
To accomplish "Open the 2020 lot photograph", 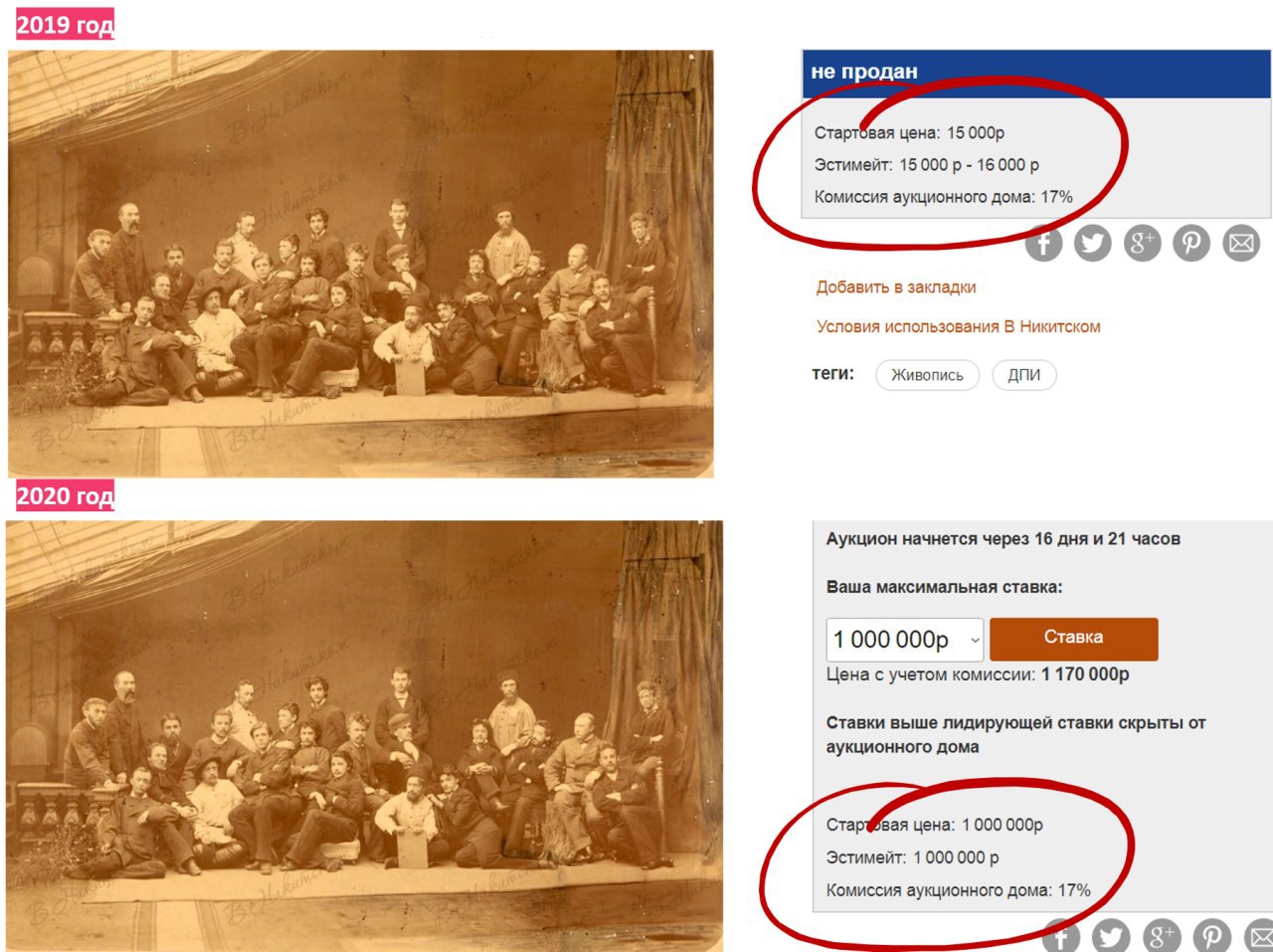I will coord(364,735).
